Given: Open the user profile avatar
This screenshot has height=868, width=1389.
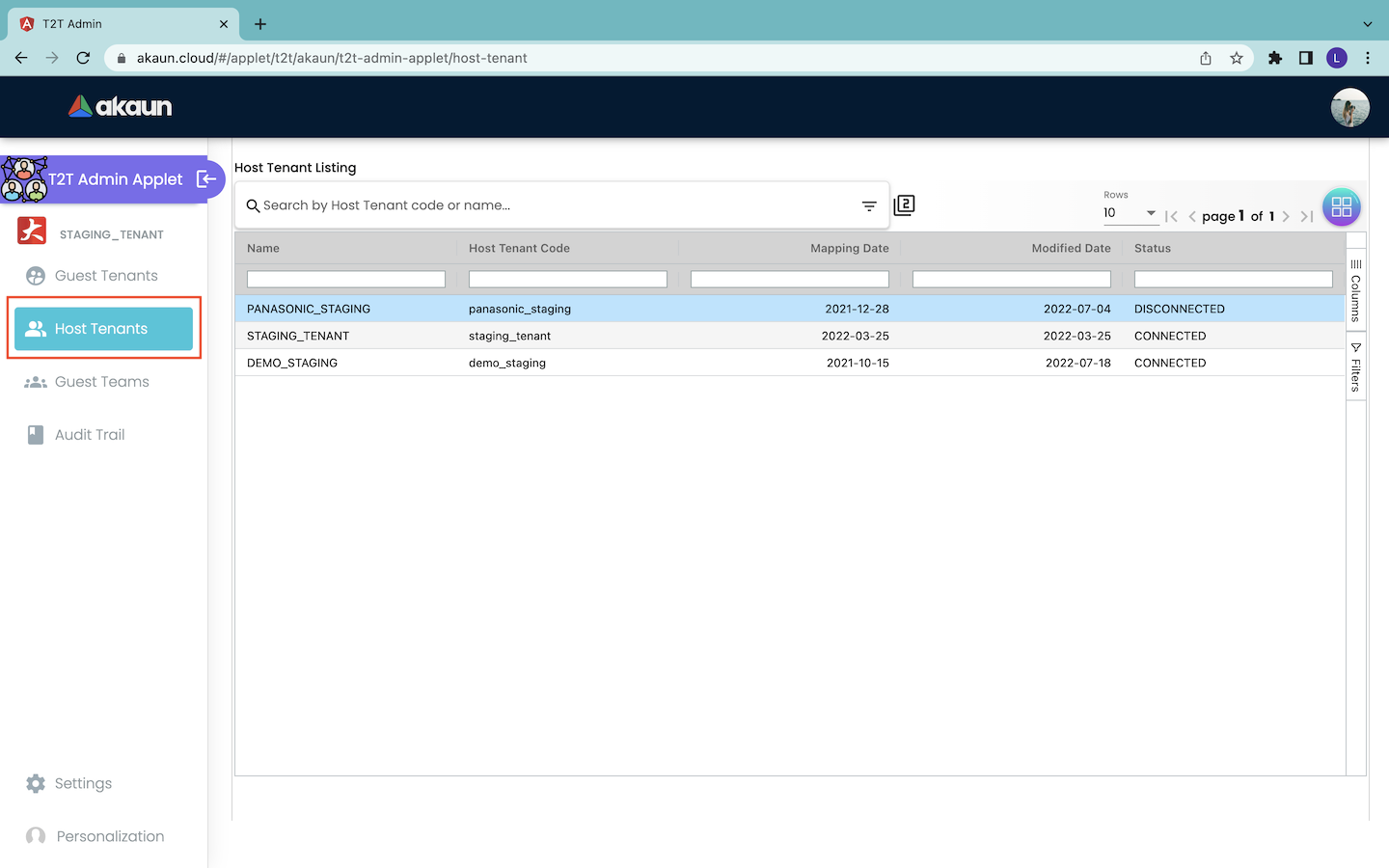Looking at the screenshot, I should click(x=1349, y=107).
